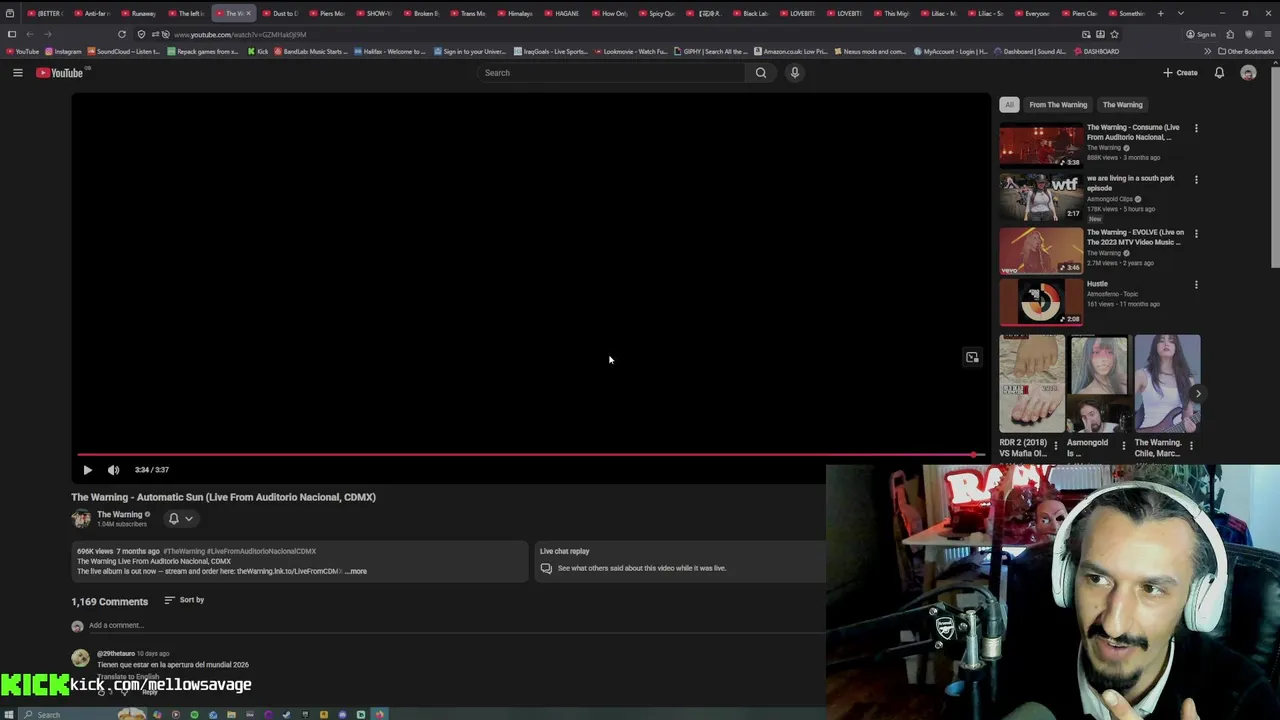The height and width of the screenshot is (720, 1280).
Task: Select the All filter chip
Action: click(x=1009, y=105)
